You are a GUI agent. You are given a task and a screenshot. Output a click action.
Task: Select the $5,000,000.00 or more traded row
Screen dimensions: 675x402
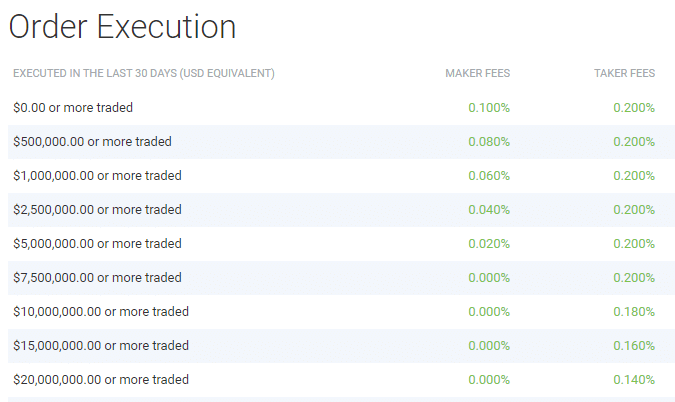(341, 244)
